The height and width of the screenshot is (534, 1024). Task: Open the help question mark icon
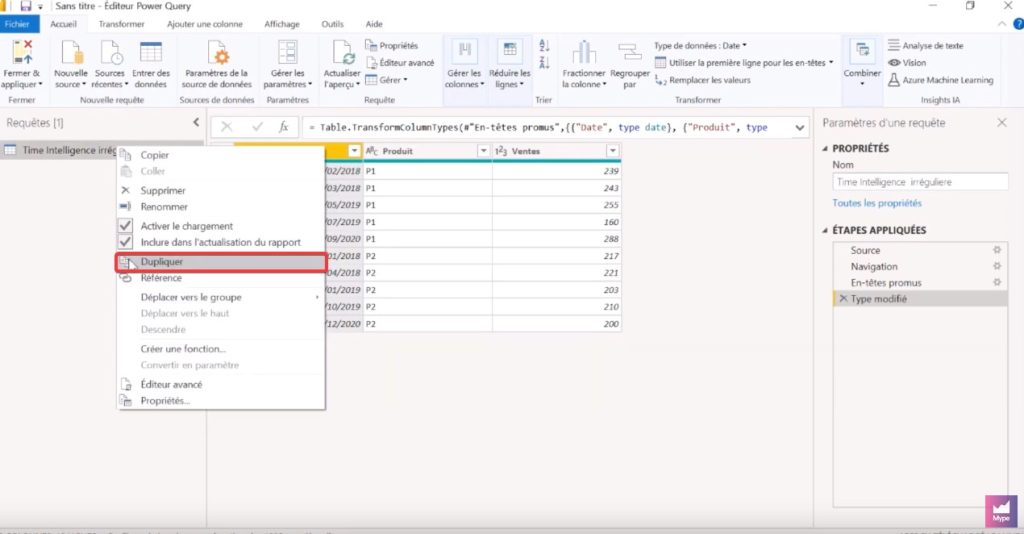pyautogui.click(x=1018, y=24)
